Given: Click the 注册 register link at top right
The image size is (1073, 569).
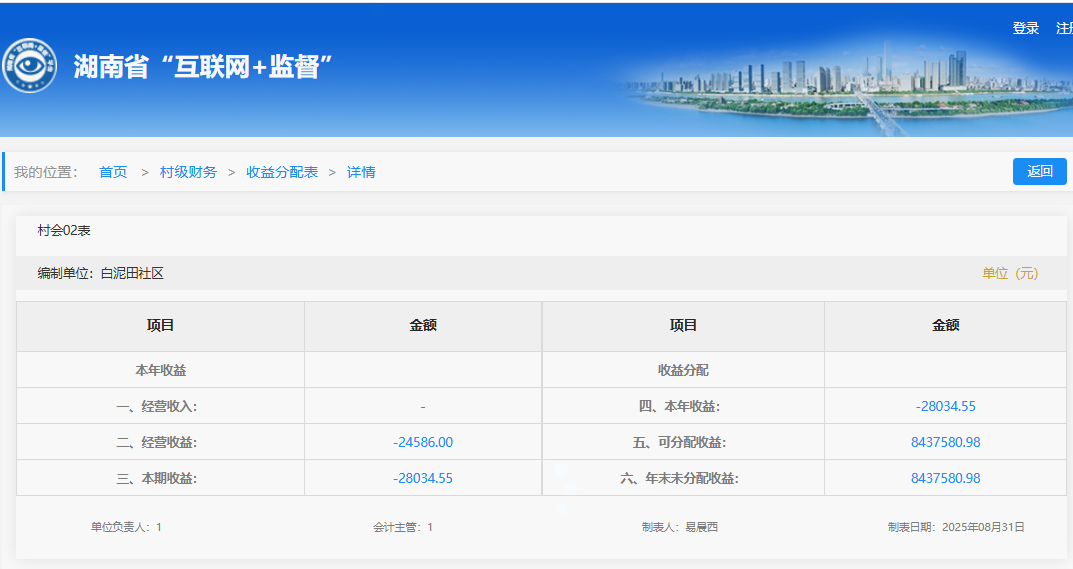Looking at the screenshot, I should 1064,28.
